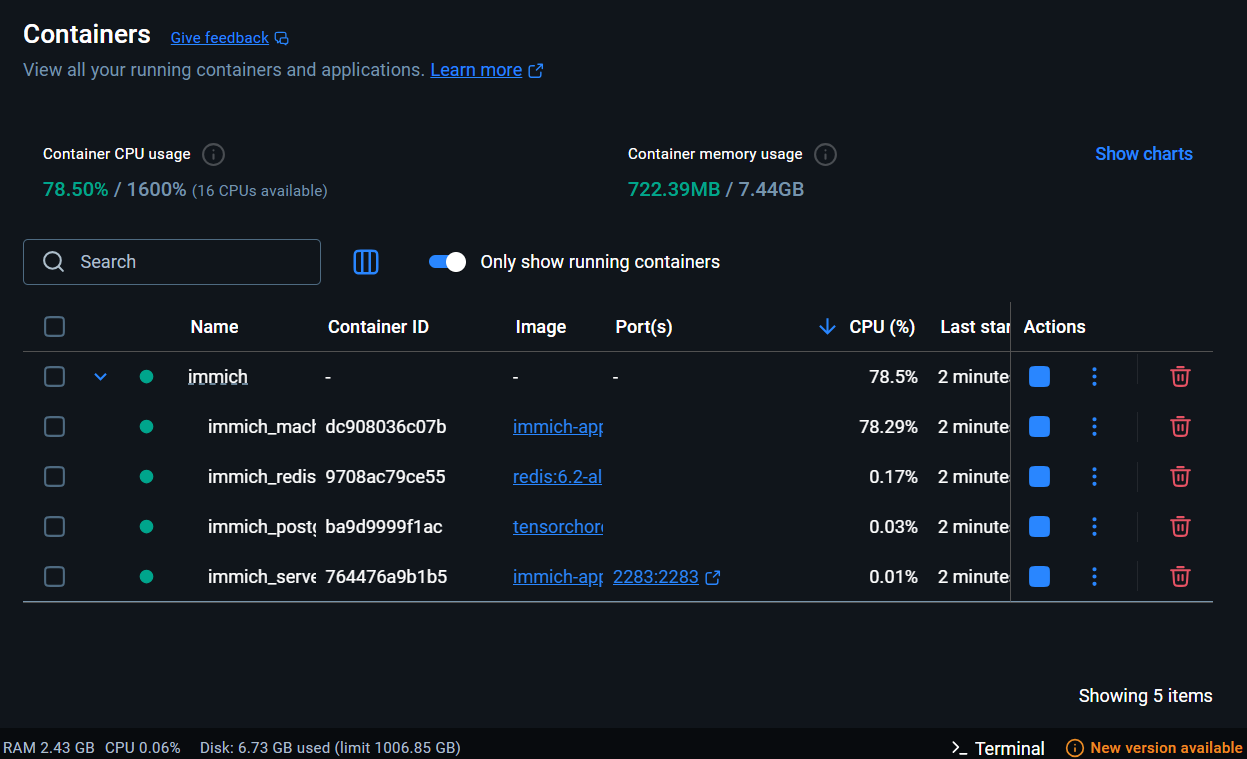Click the Disk: 6.73 GB used status entry
The image size is (1247, 759).
[330, 748]
